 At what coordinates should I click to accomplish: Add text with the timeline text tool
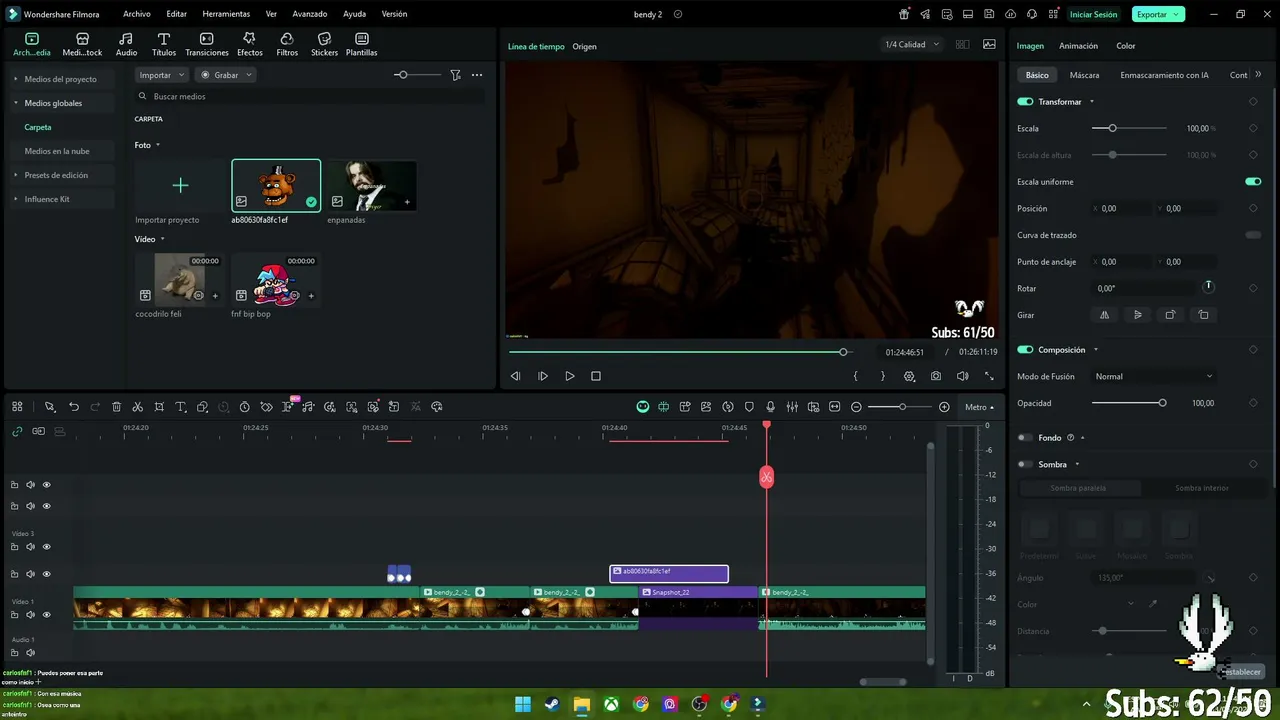[x=181, y=407]
